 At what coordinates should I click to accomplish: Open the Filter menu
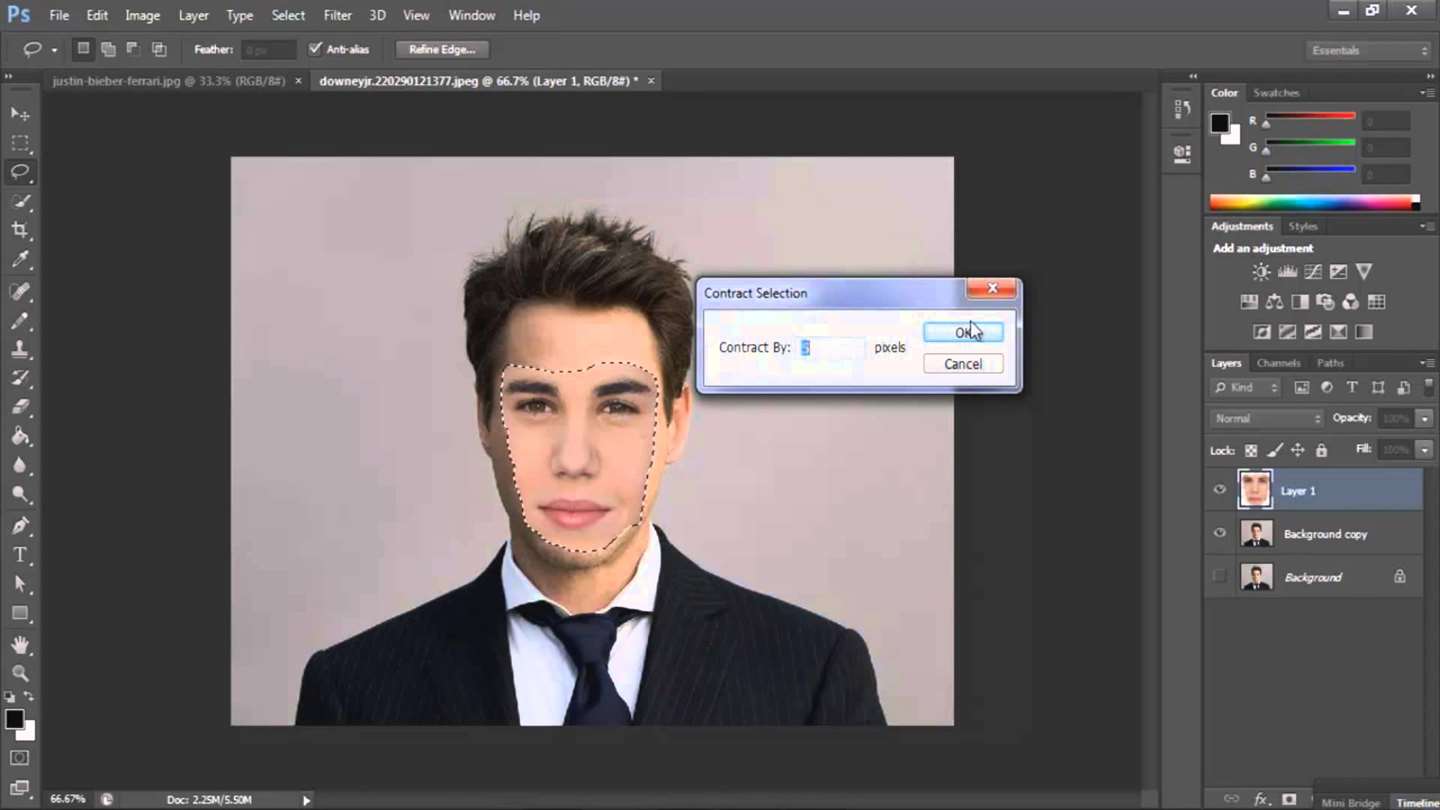pos(337,15)
